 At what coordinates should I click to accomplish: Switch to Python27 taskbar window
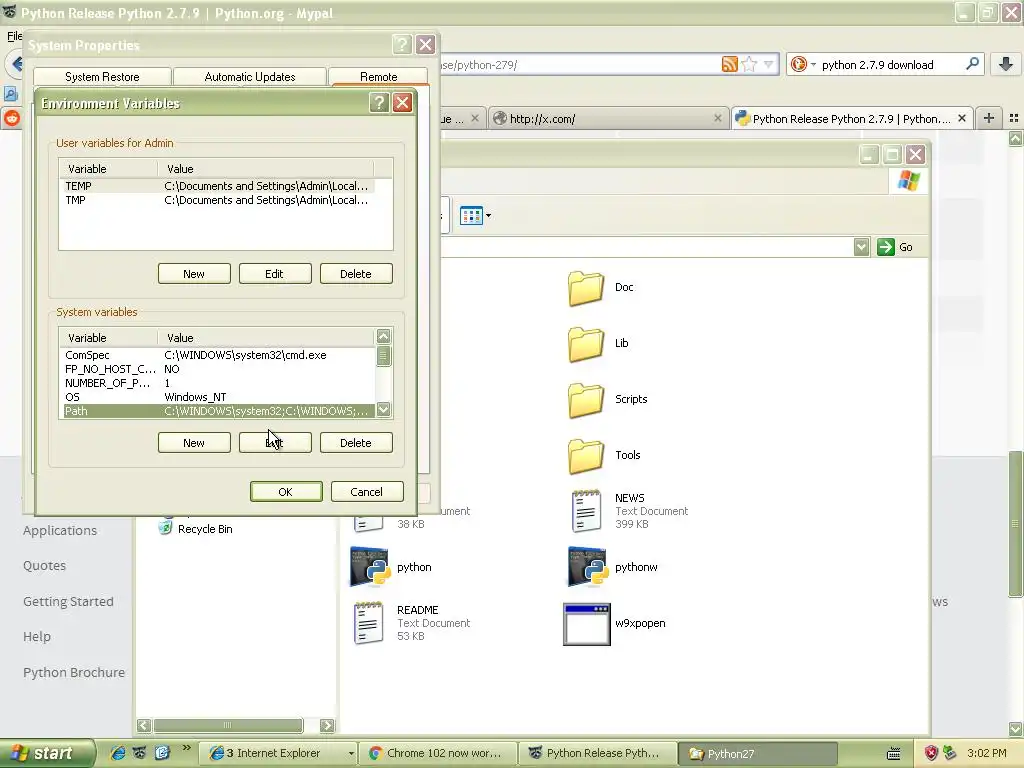(x=758, y=754)
